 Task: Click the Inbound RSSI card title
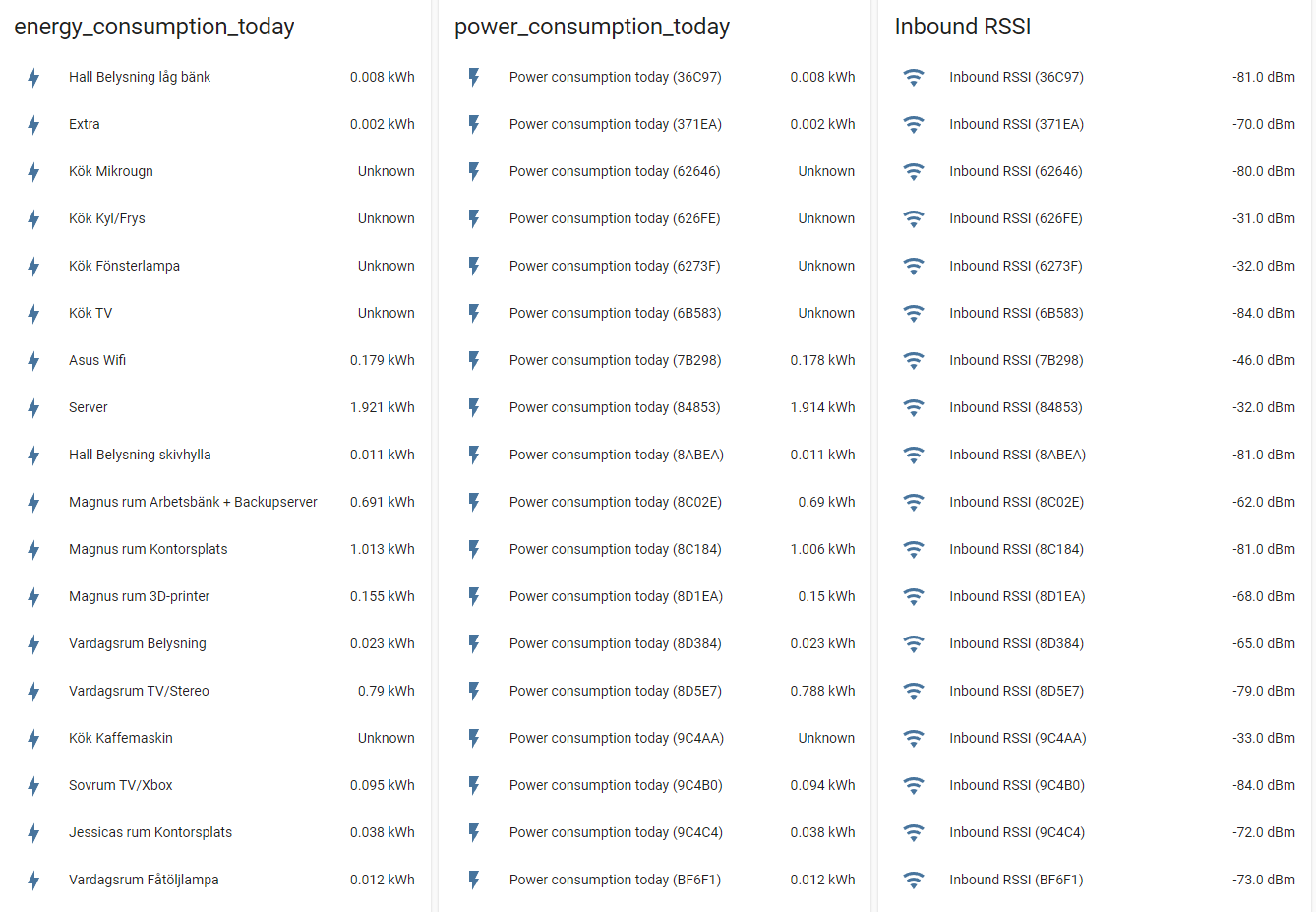963,27
